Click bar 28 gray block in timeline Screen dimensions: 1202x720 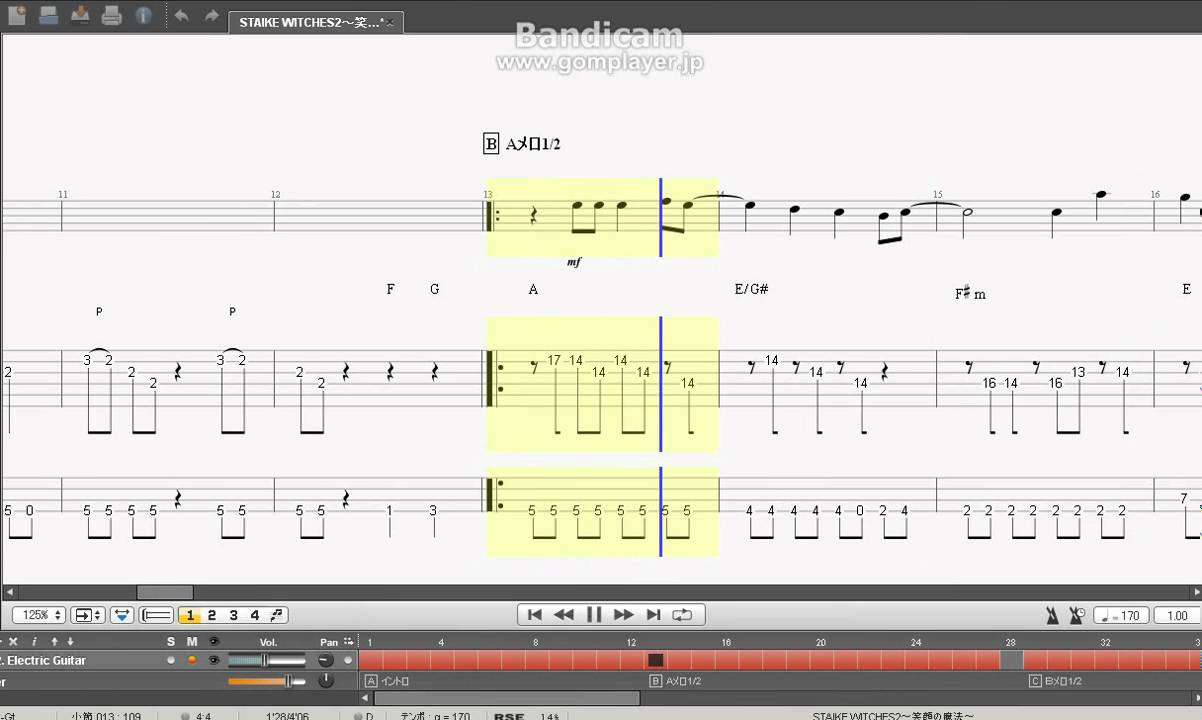click(x=1011, y=660)
